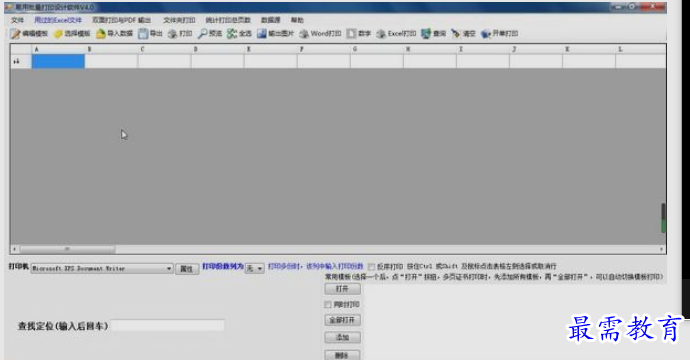The height and width of the screenshot is (360, 690).
Task: Click the Excel打印 toolbar icon
Action: 381,34
